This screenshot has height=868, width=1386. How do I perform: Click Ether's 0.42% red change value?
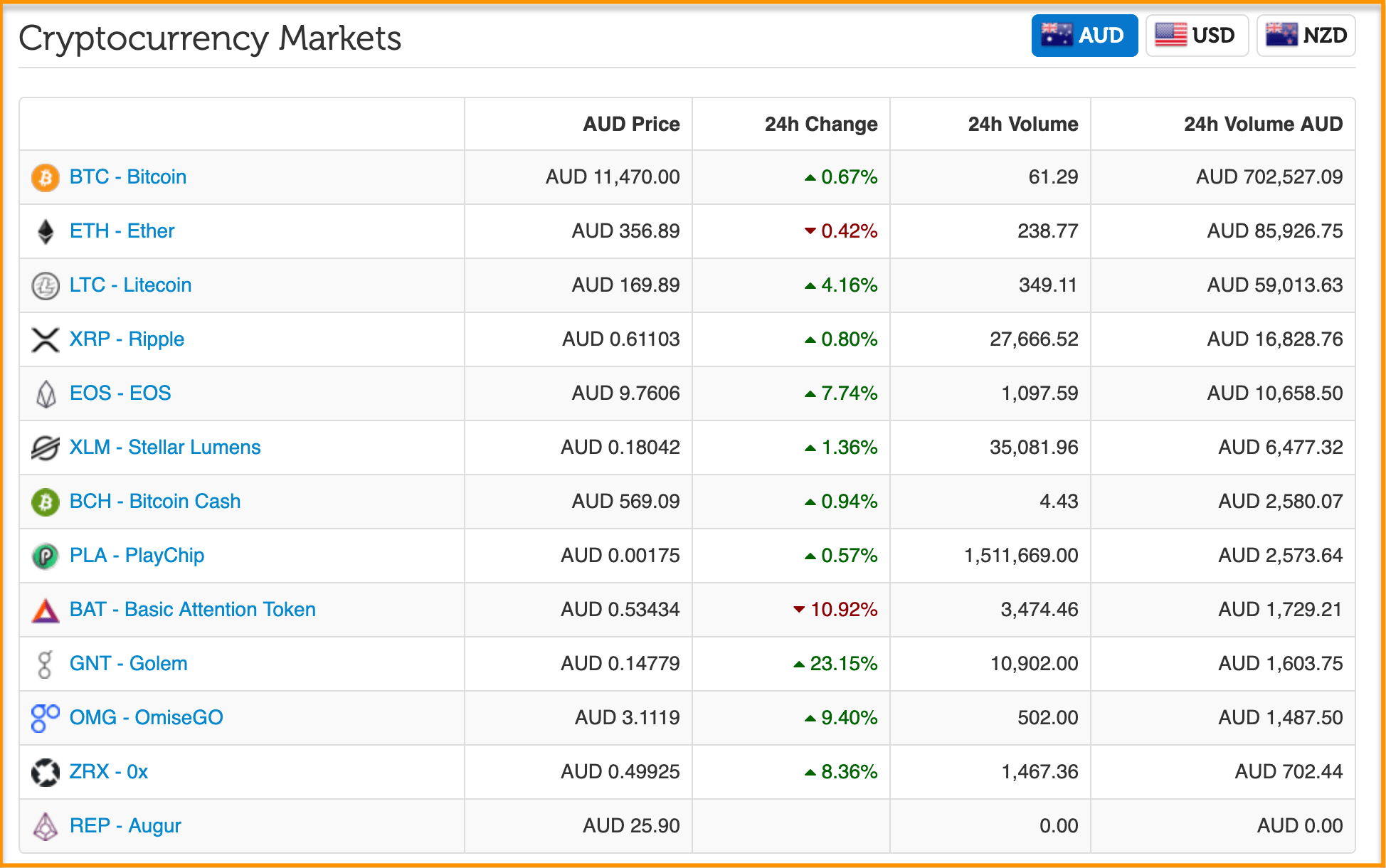pos(841,231)
